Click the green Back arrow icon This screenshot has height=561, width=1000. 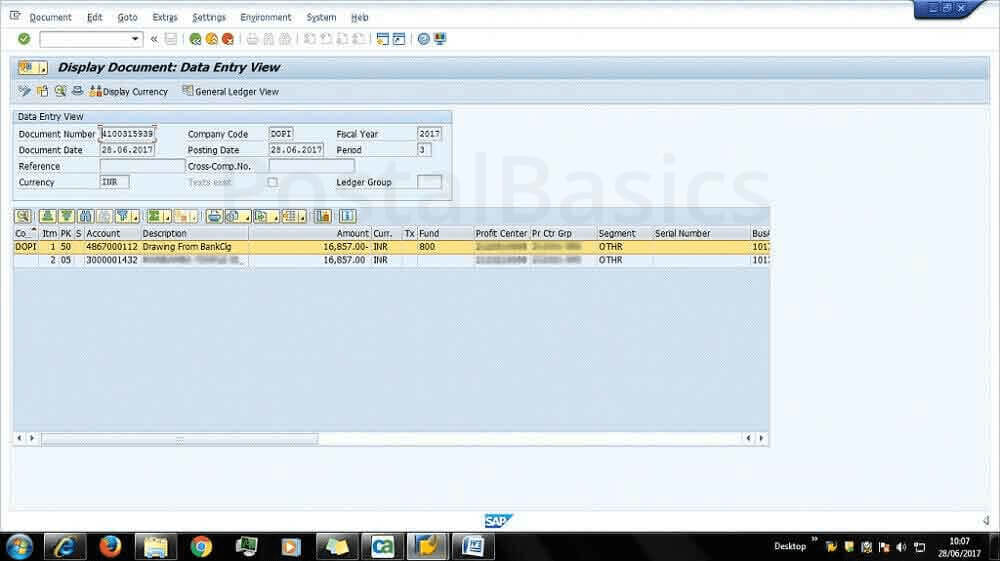196,39
